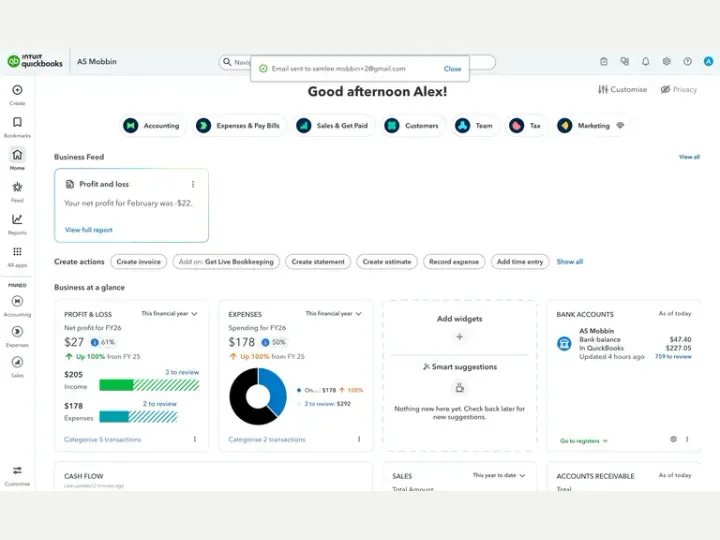This screenshot has width=720, height=540.
Task: Expand Go to registers dropdown
Action: click(584, 441)
